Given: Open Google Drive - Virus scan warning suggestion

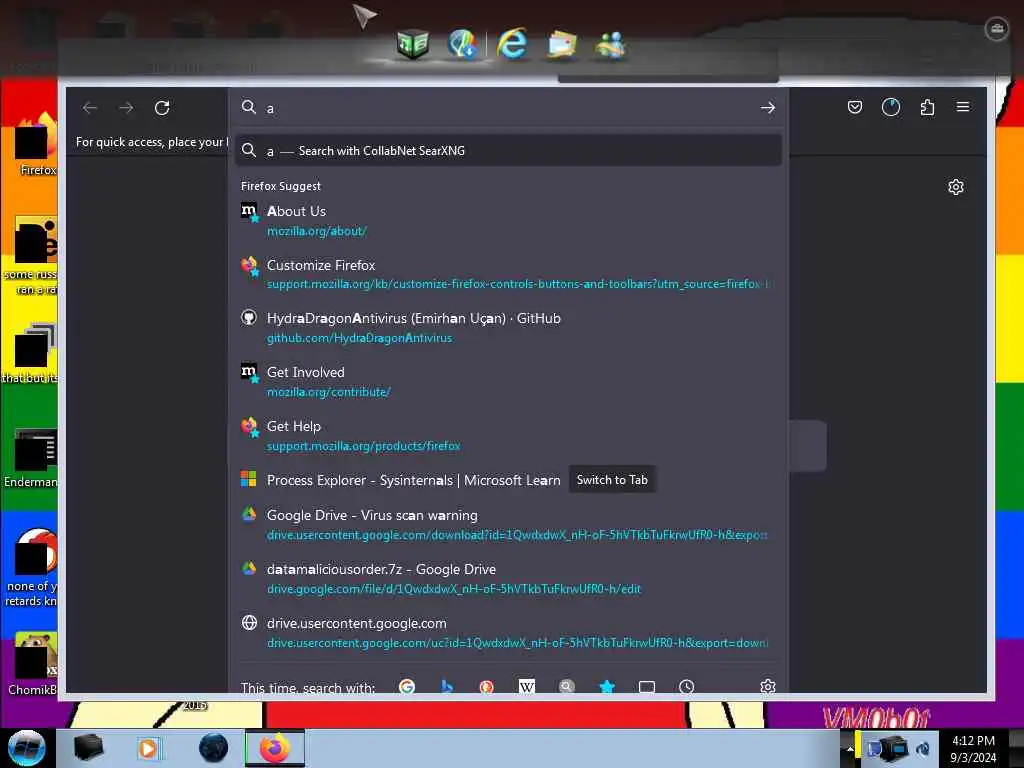Looking at the screenshot, I should pos(508,524).
